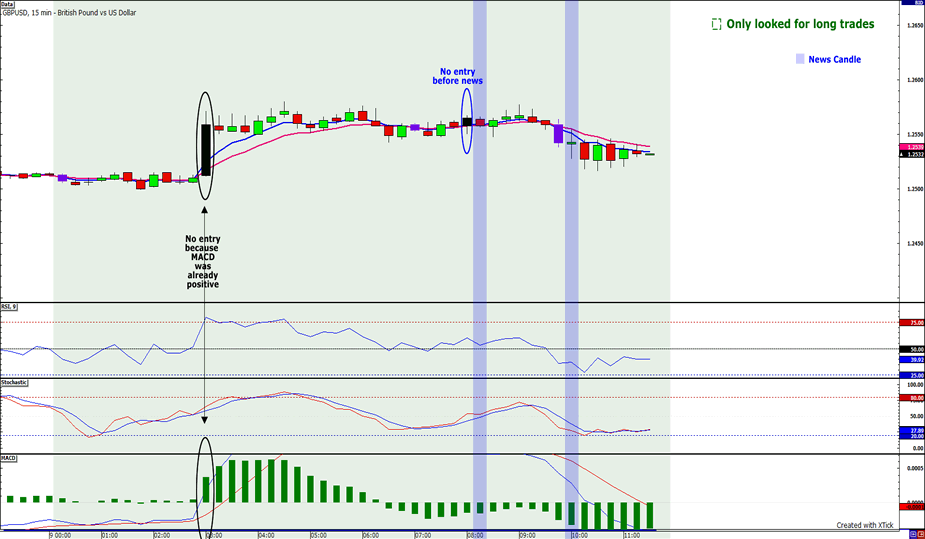Image resolution: width=925 pixels, height=539 pixels.
Task: Click the 1.2650 price axis label
Action: click(x=915, y=25)
